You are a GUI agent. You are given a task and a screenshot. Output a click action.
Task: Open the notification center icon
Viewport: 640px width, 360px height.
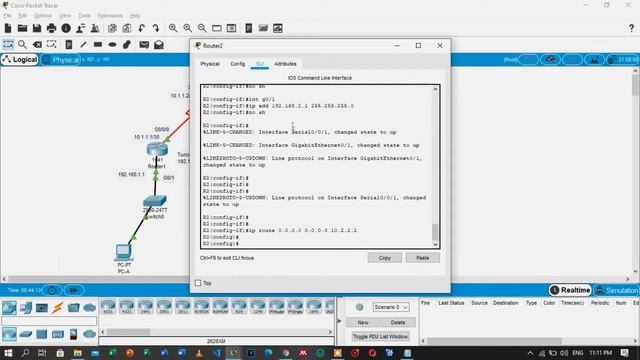[624, 353]
